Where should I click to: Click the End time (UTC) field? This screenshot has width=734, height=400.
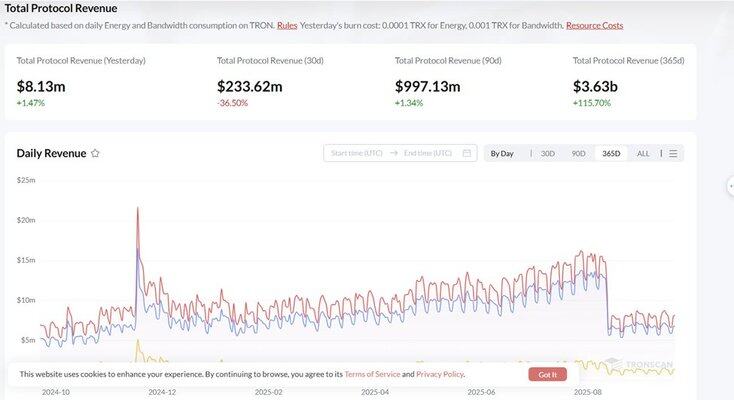[427, 153]
